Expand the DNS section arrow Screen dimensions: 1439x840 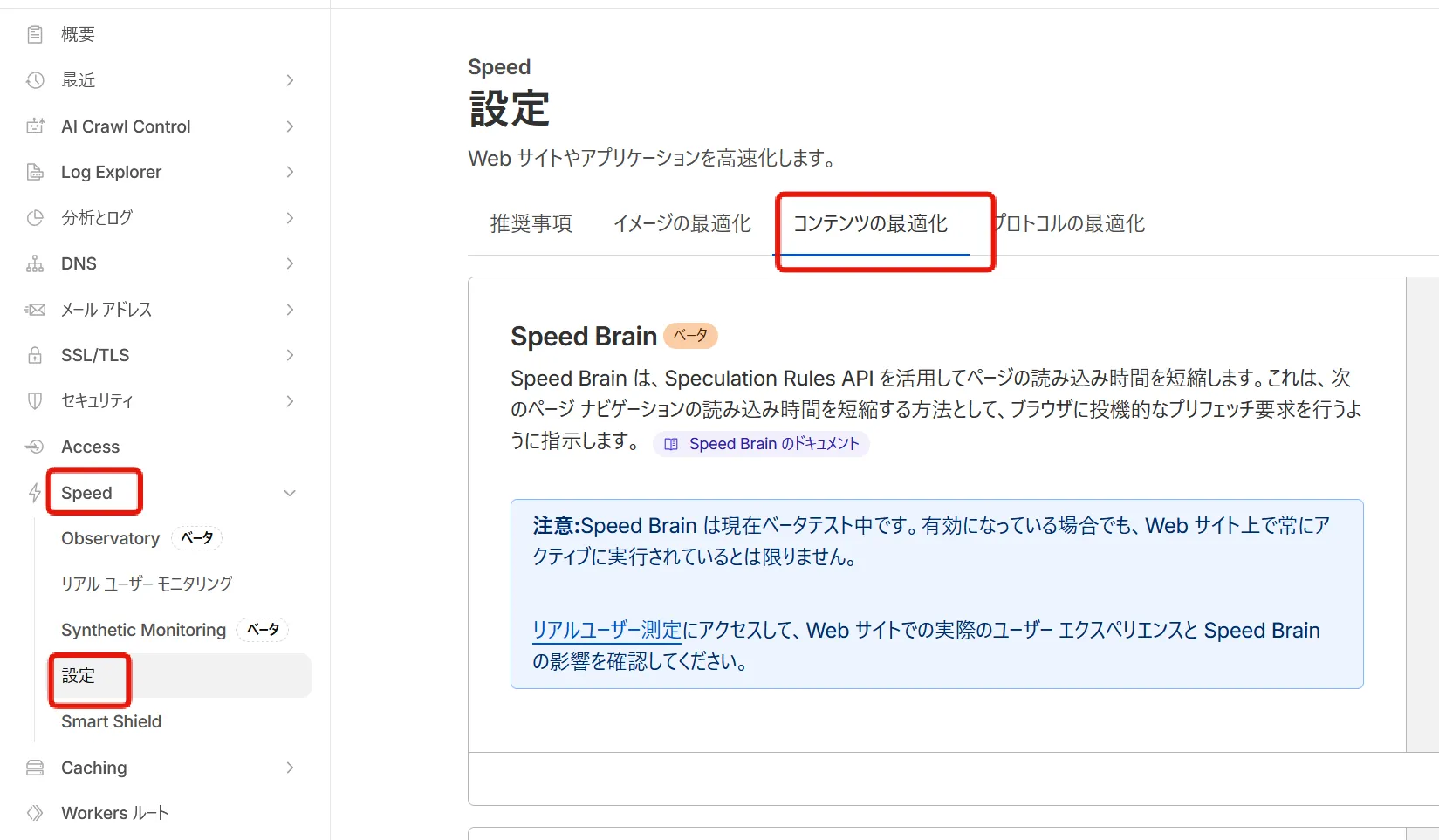pyautogui.click(x=290, y=263)
